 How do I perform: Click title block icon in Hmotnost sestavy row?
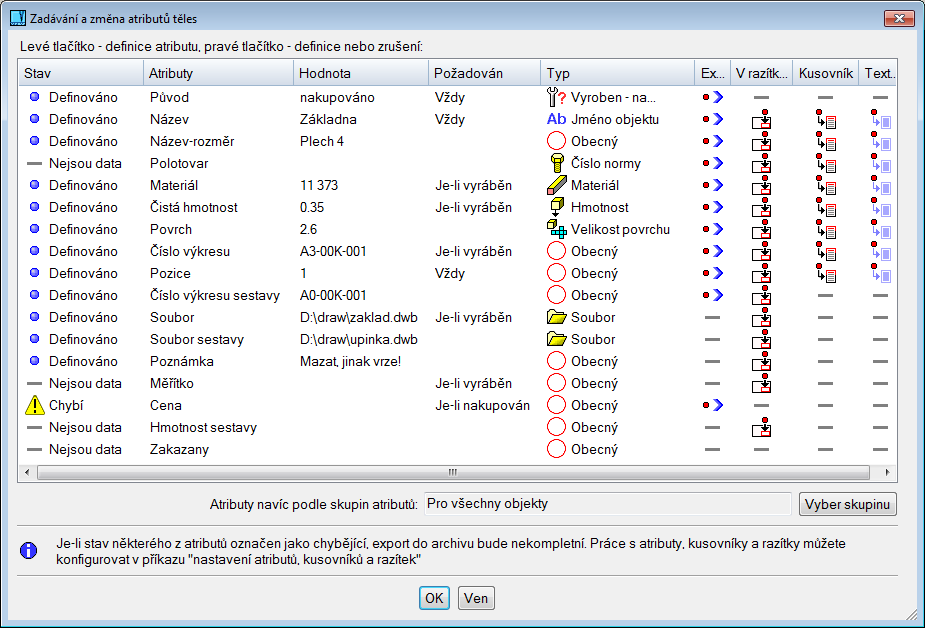pos(762,427)
